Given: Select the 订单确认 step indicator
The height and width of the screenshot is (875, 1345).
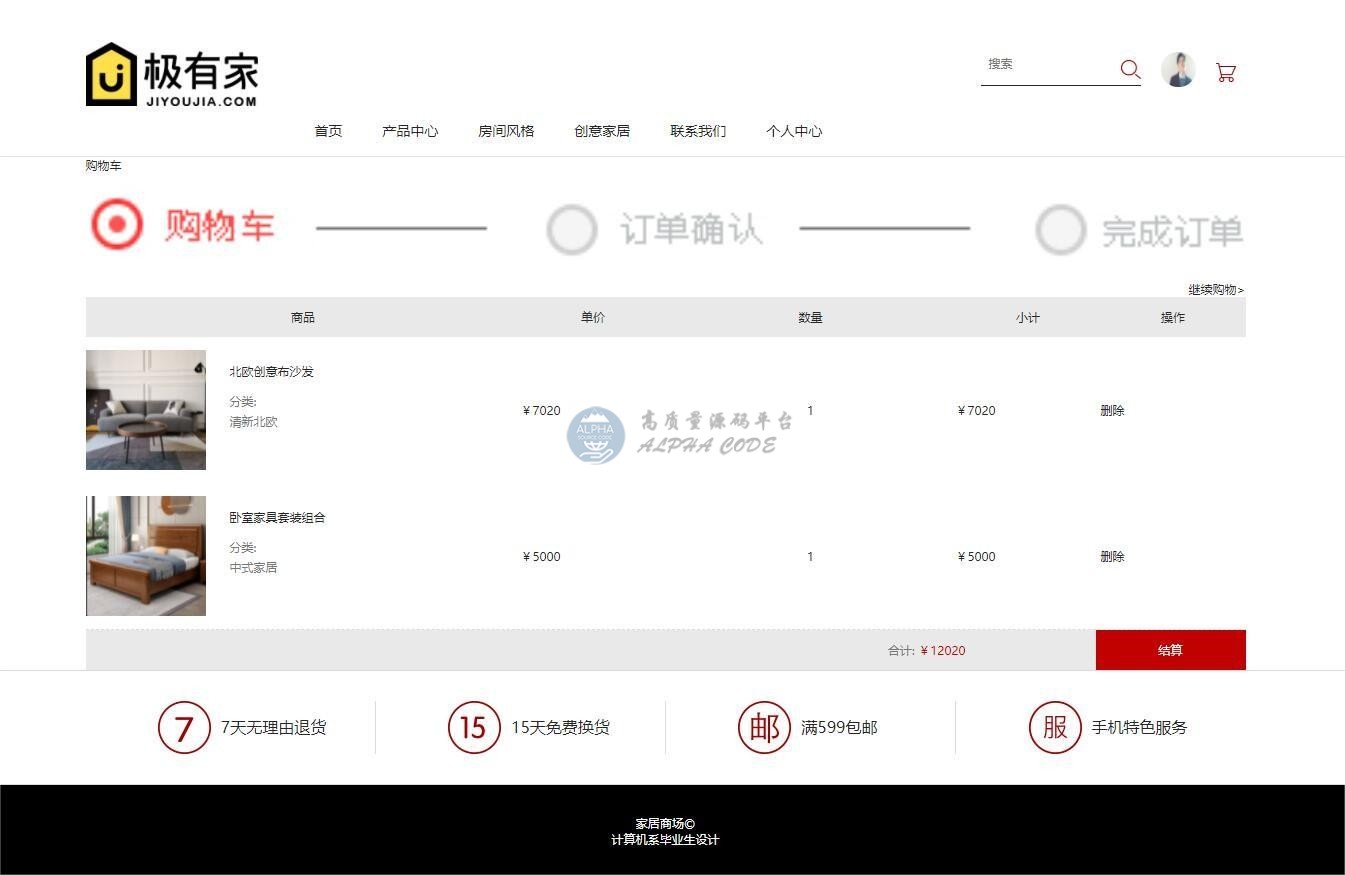Looking at the screenshot, I should click(x=655, y=229).
